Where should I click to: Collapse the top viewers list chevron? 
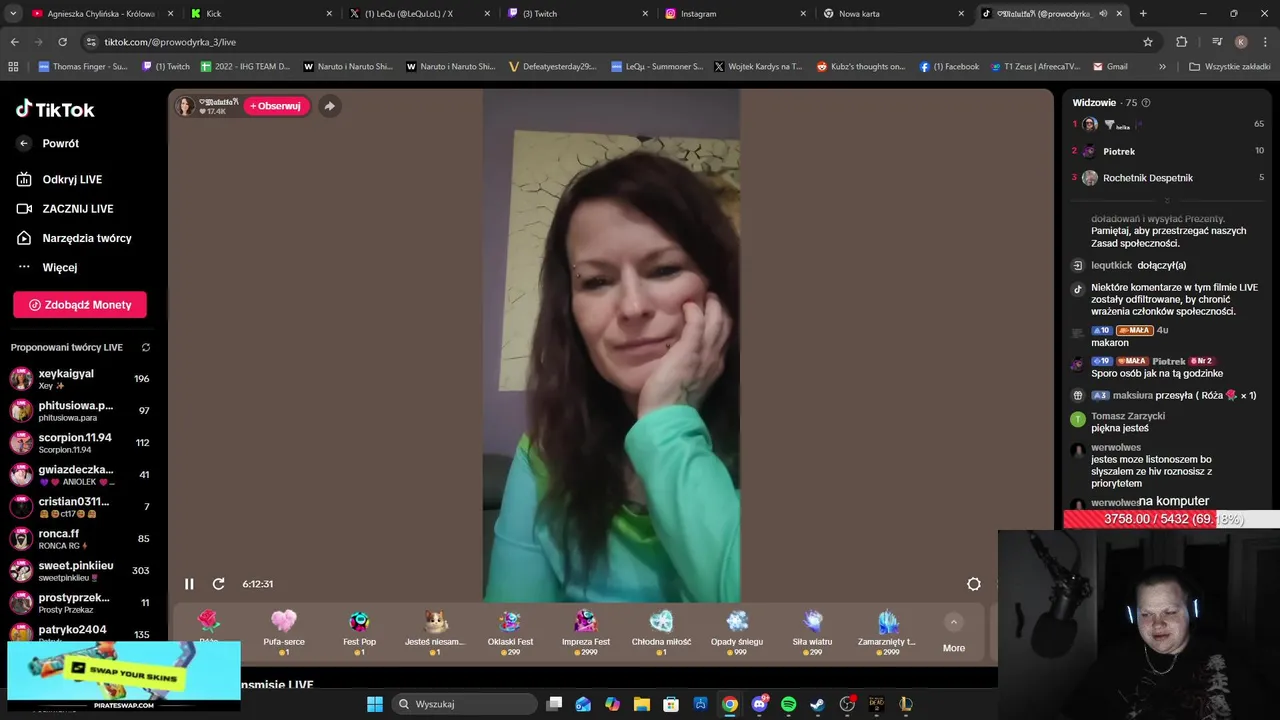(x=1167, y=201)
